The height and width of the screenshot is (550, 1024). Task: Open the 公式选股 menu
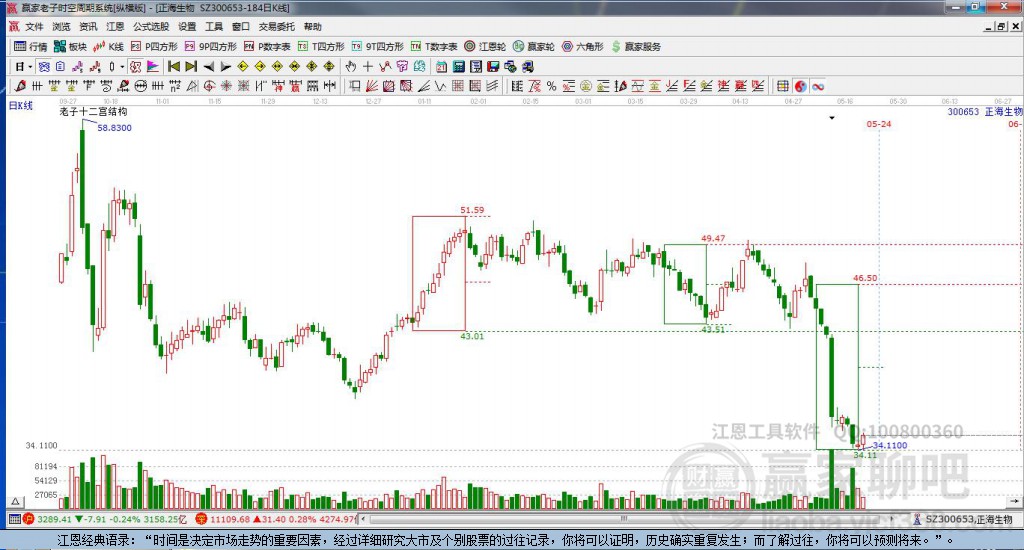click(x=151, y=27)
